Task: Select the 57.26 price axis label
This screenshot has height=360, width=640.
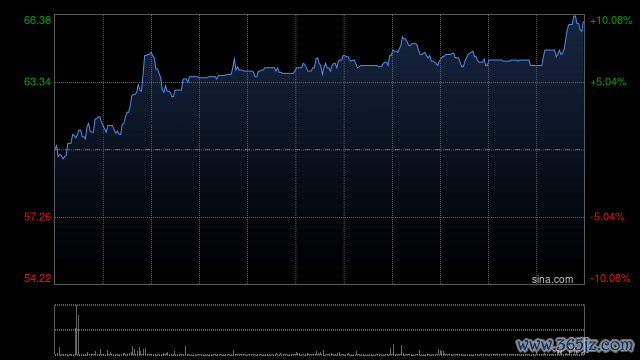Action: pyautogui.click(x=37, y=217)
